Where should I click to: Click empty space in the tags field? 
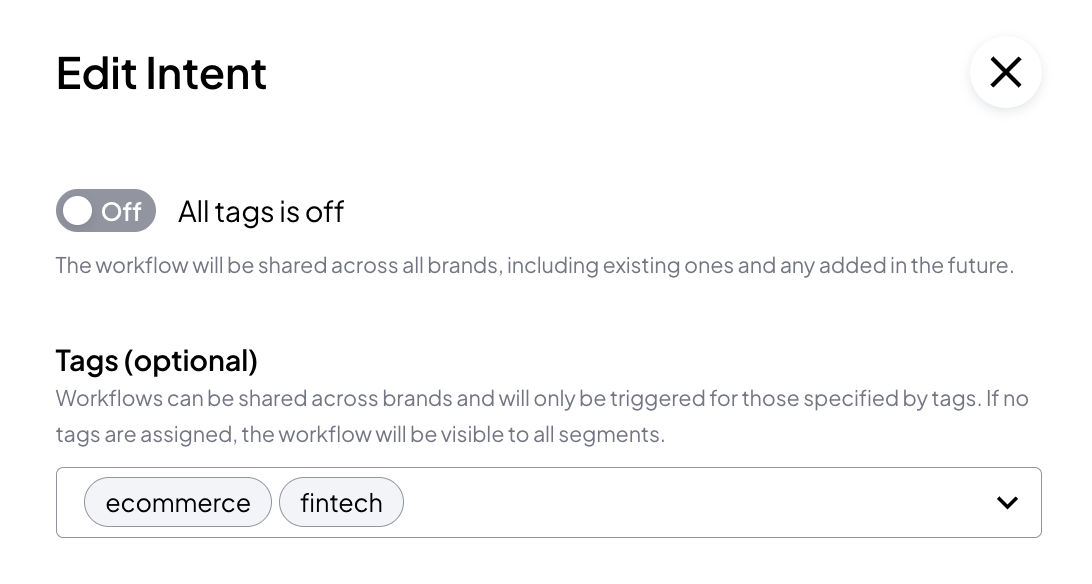click(x=696, y=503)
